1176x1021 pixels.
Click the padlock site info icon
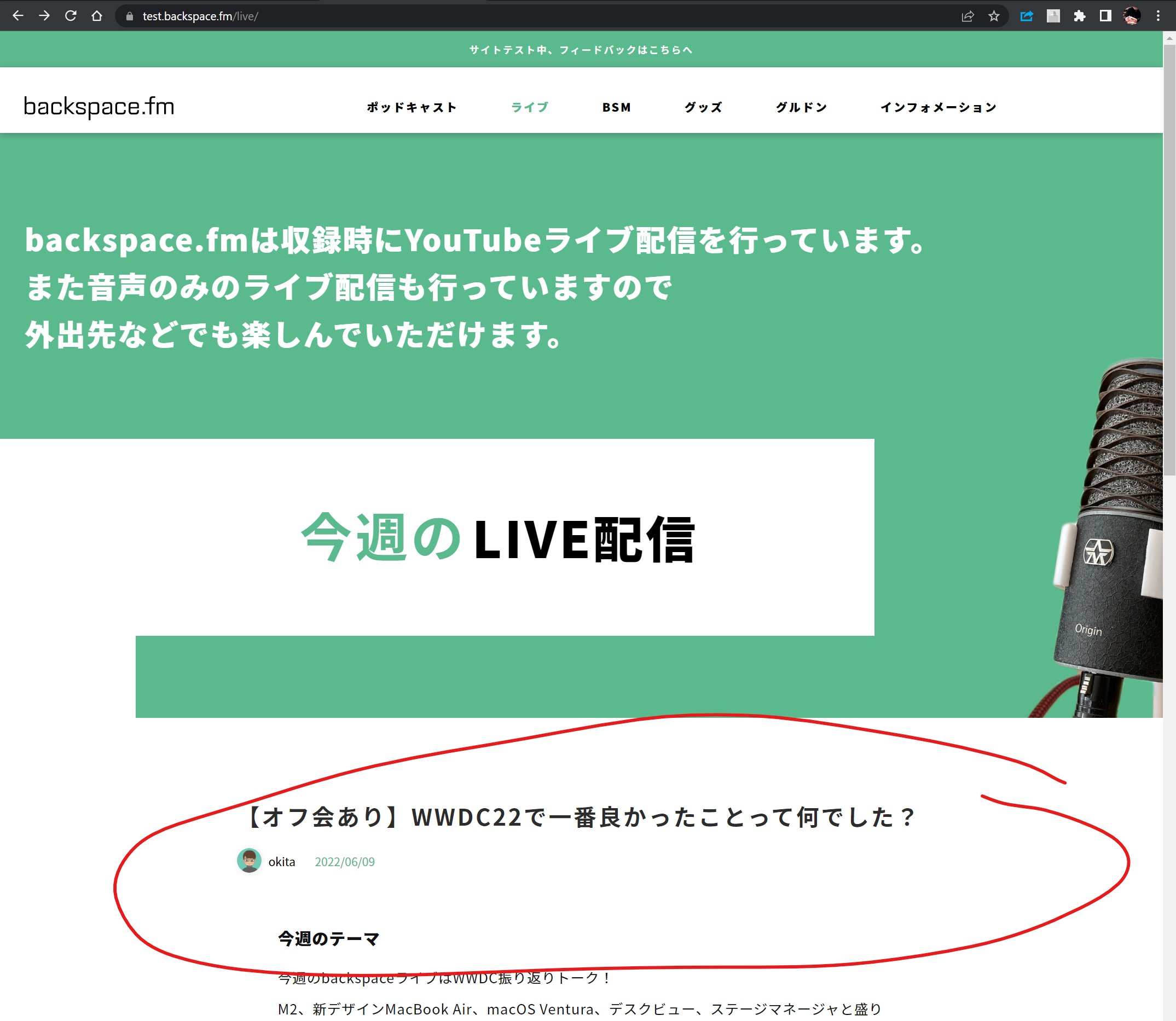click(129, 16)
